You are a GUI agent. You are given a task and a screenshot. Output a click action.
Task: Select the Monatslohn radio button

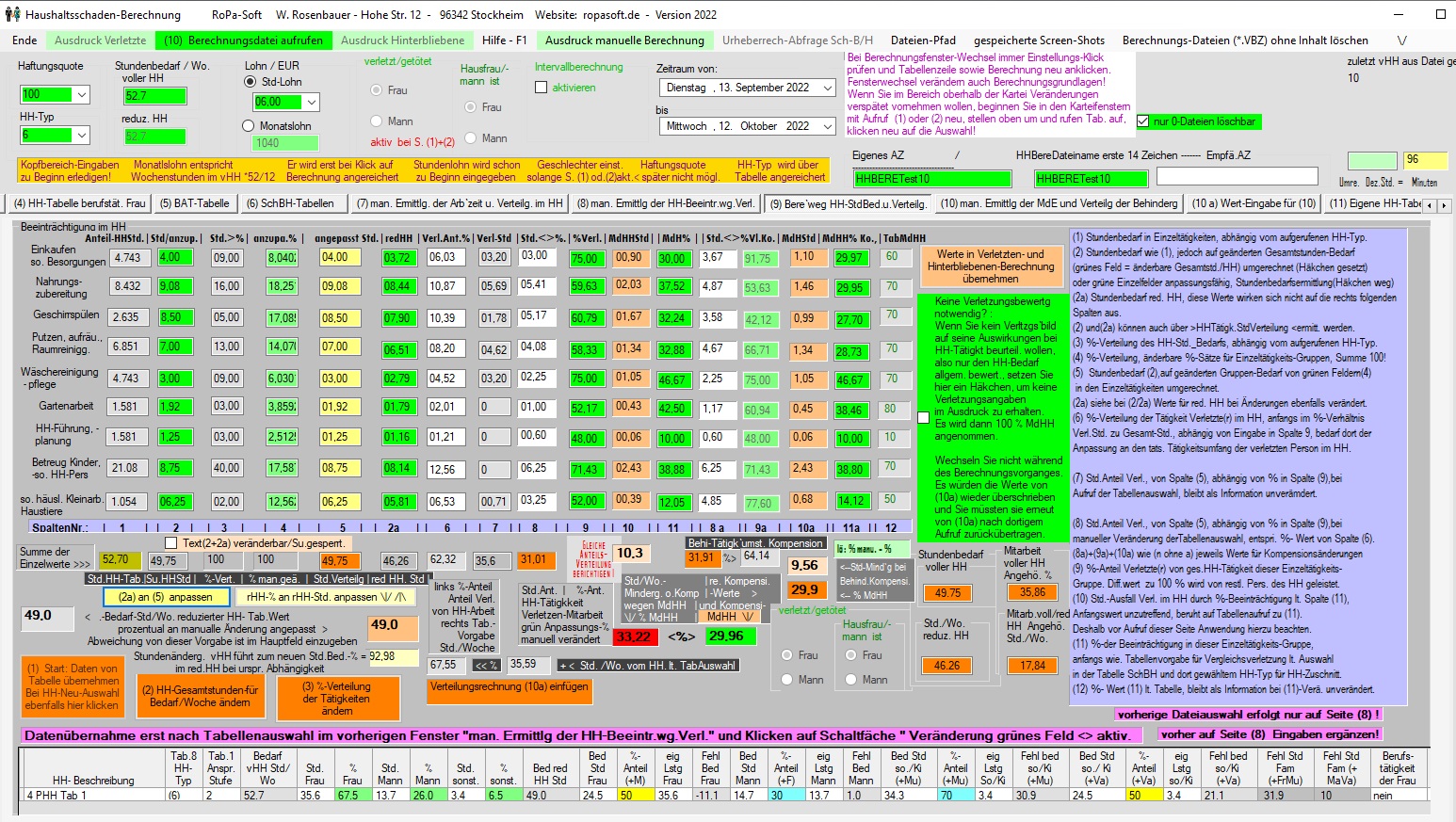click(249, 126)
